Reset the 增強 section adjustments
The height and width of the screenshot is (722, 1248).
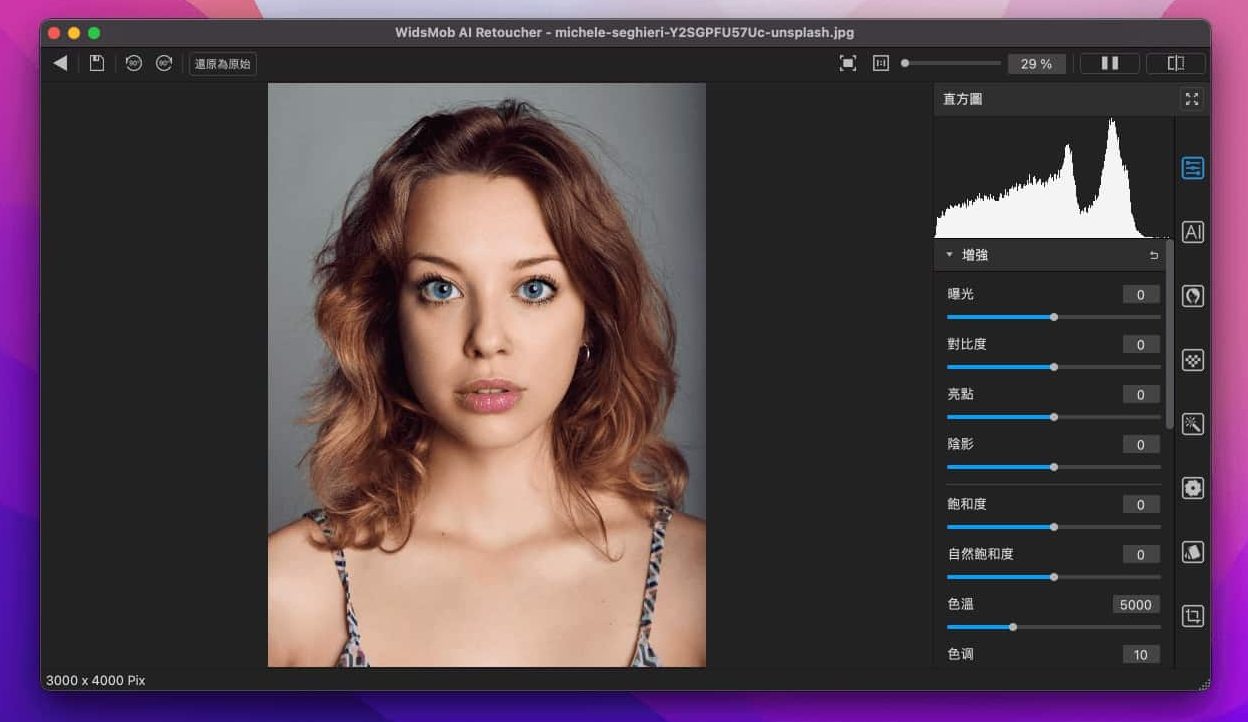tap(1153, 255)
